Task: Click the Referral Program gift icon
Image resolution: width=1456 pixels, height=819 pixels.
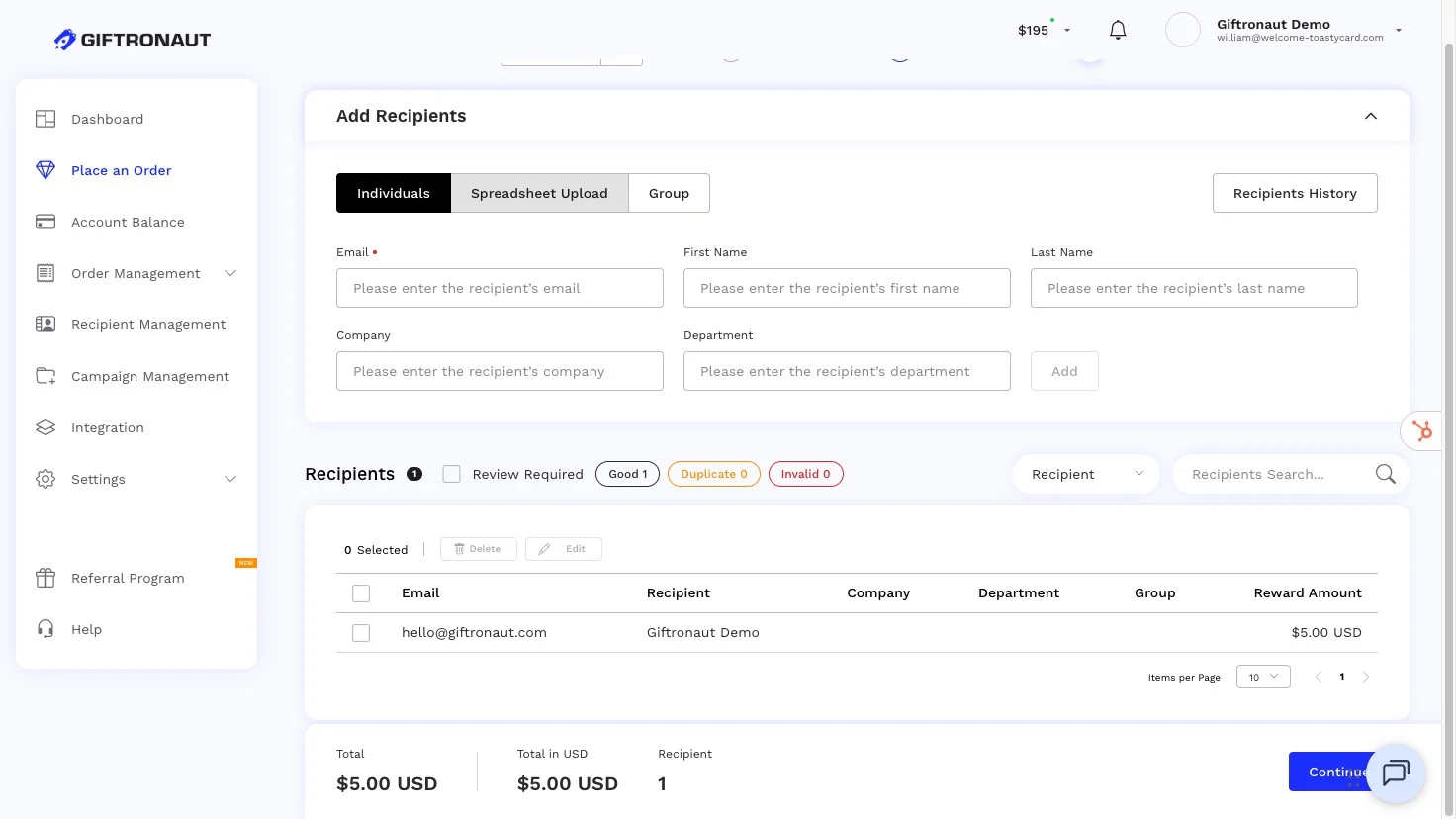Action: (45, 578)
